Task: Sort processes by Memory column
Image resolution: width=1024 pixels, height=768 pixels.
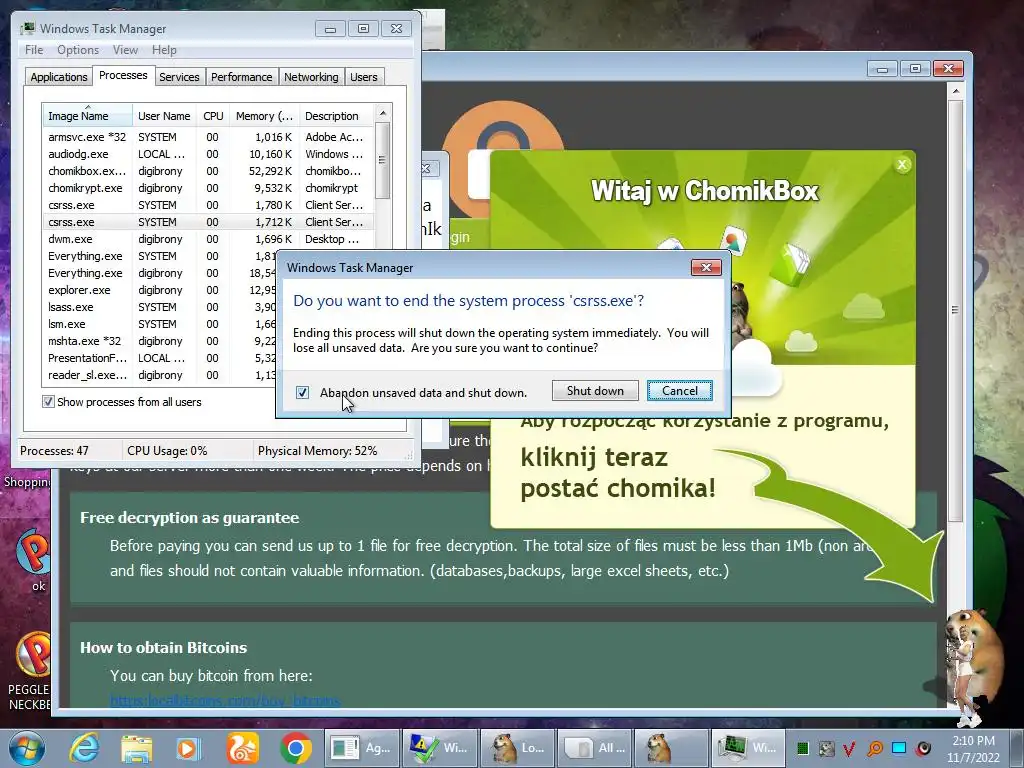Action: pyautogui.click(x=264, y=116)
